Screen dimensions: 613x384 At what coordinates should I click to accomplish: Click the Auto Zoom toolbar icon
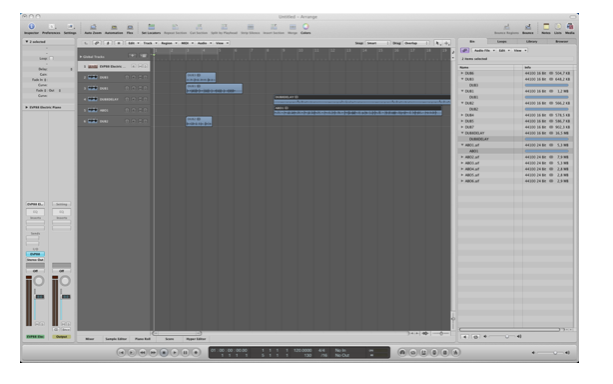pyautogui.click(x=93, y=28)
